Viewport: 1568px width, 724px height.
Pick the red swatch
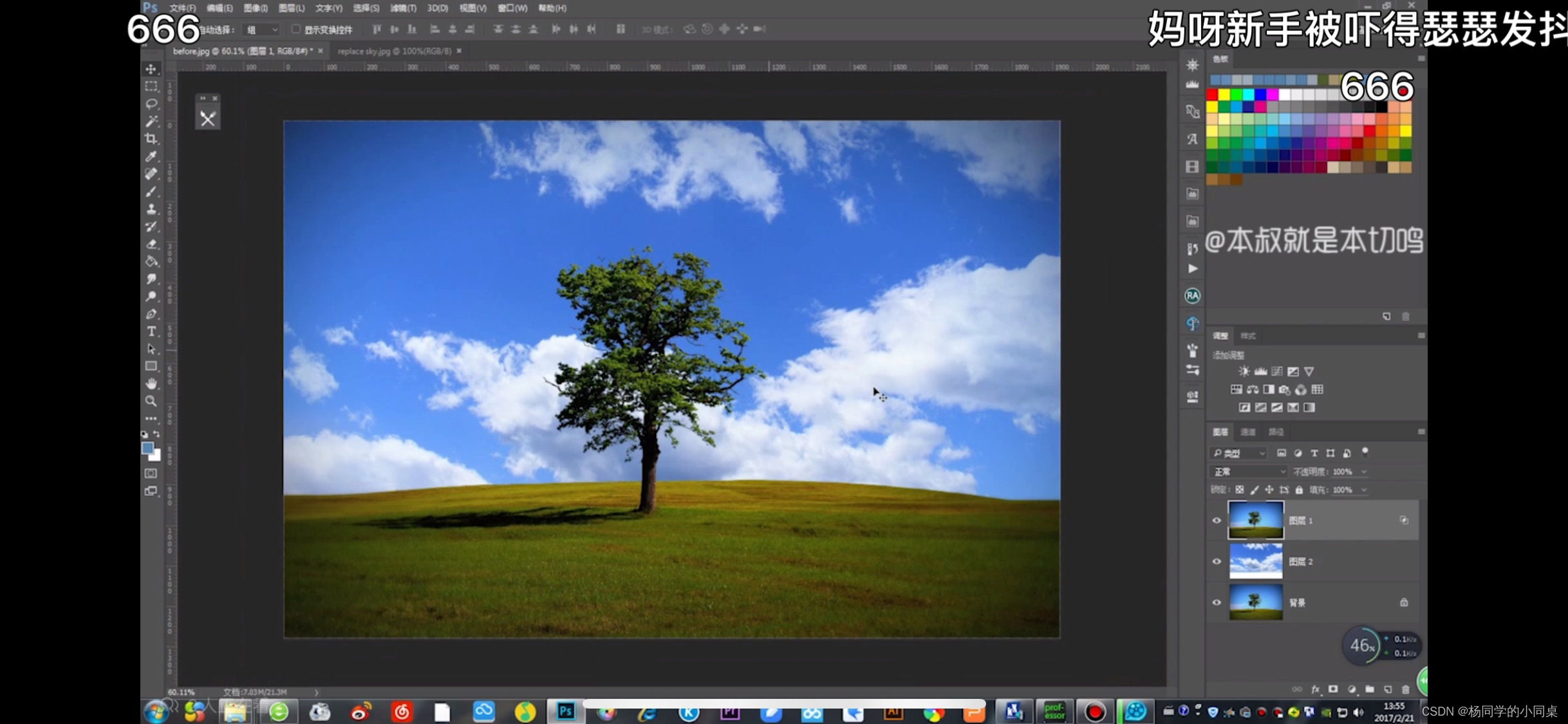click(x=1212, y=95)
